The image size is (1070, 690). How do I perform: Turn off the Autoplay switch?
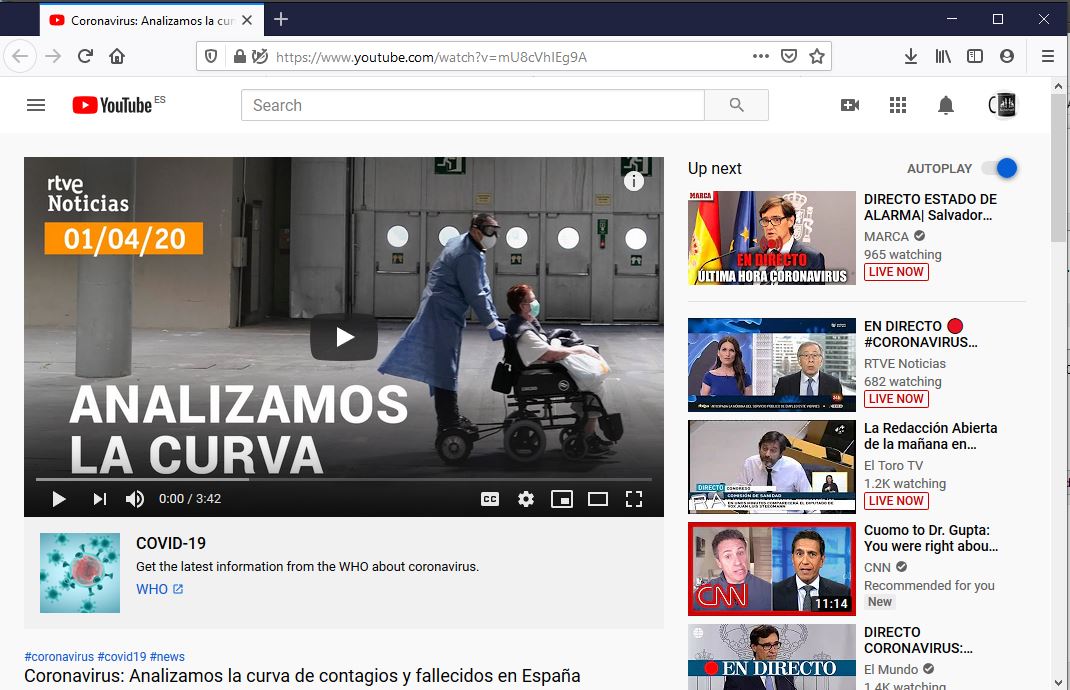pyautogui.click(x=999, y=169)
